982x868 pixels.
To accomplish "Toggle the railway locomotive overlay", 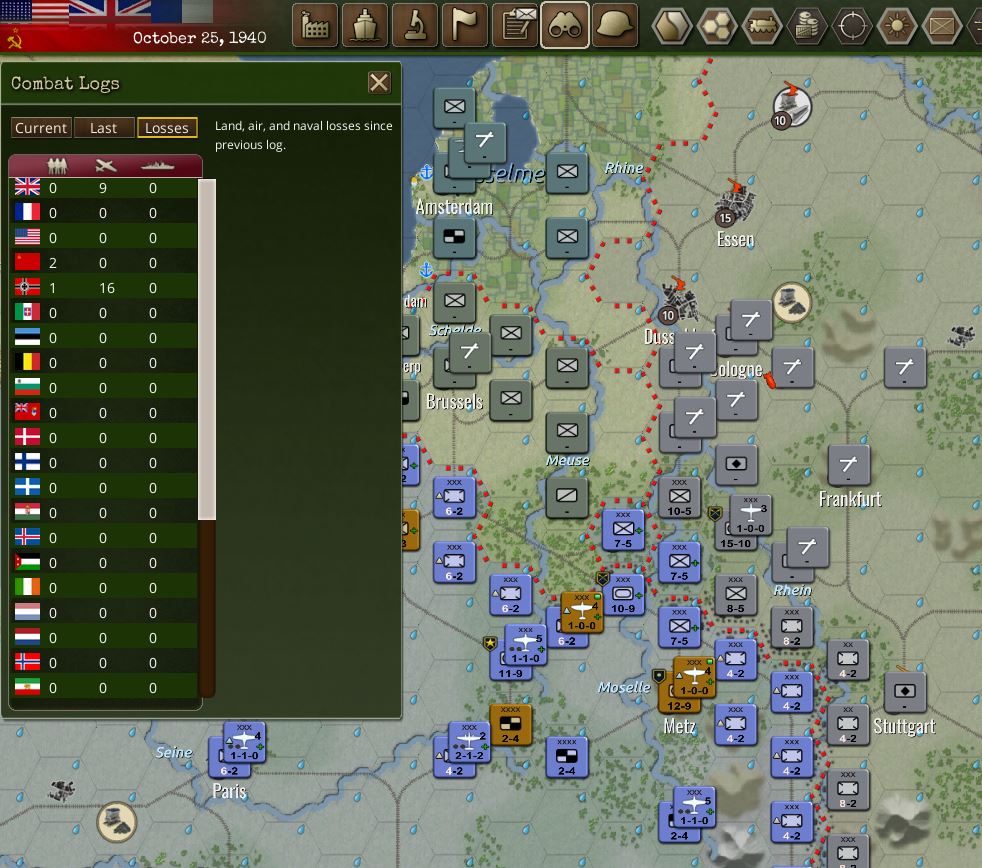I will click(x=762, y=26).
